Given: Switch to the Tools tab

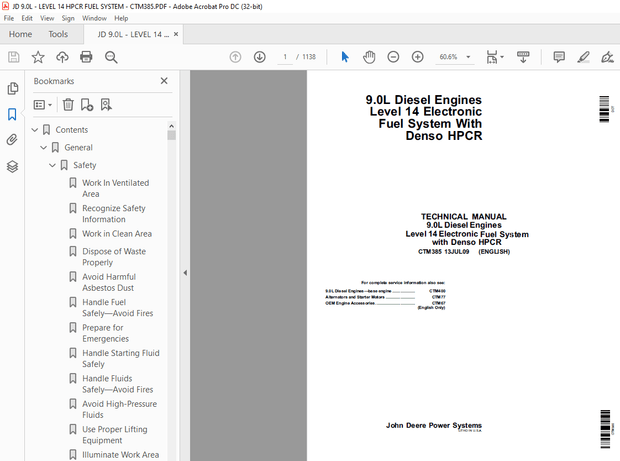Looking at the screenshot, I should pyautogui.click(x=58, y=34).
